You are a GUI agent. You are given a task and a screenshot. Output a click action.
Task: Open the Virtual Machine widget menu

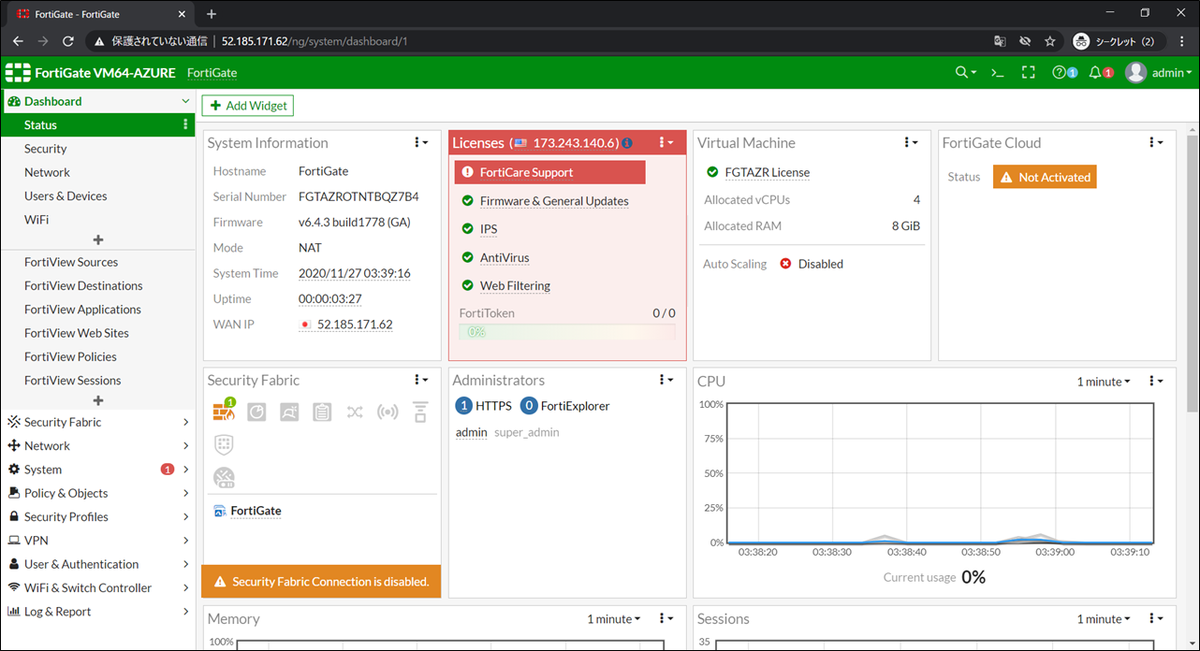911,143
